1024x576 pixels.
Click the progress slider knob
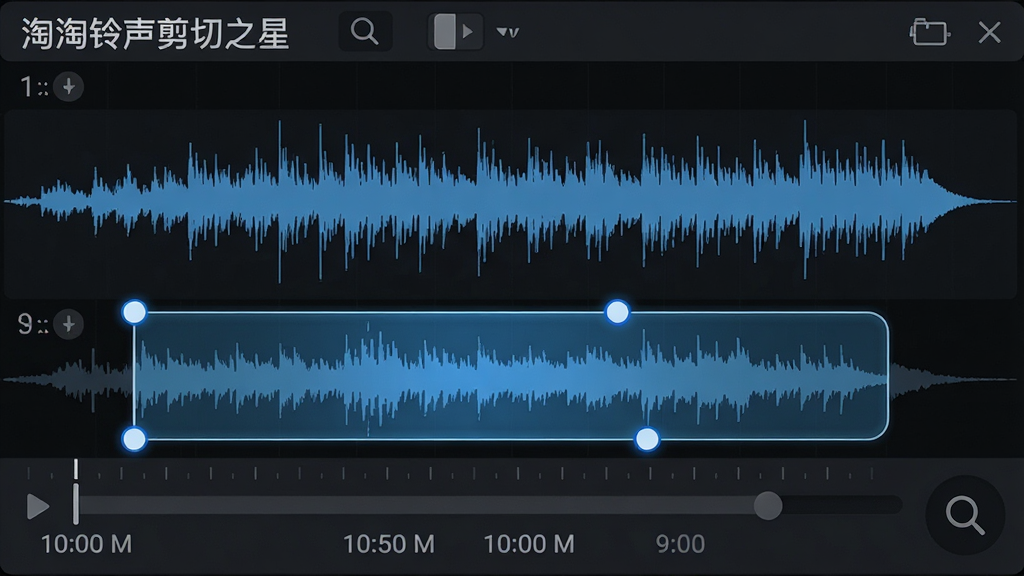(x=768, y=505)
